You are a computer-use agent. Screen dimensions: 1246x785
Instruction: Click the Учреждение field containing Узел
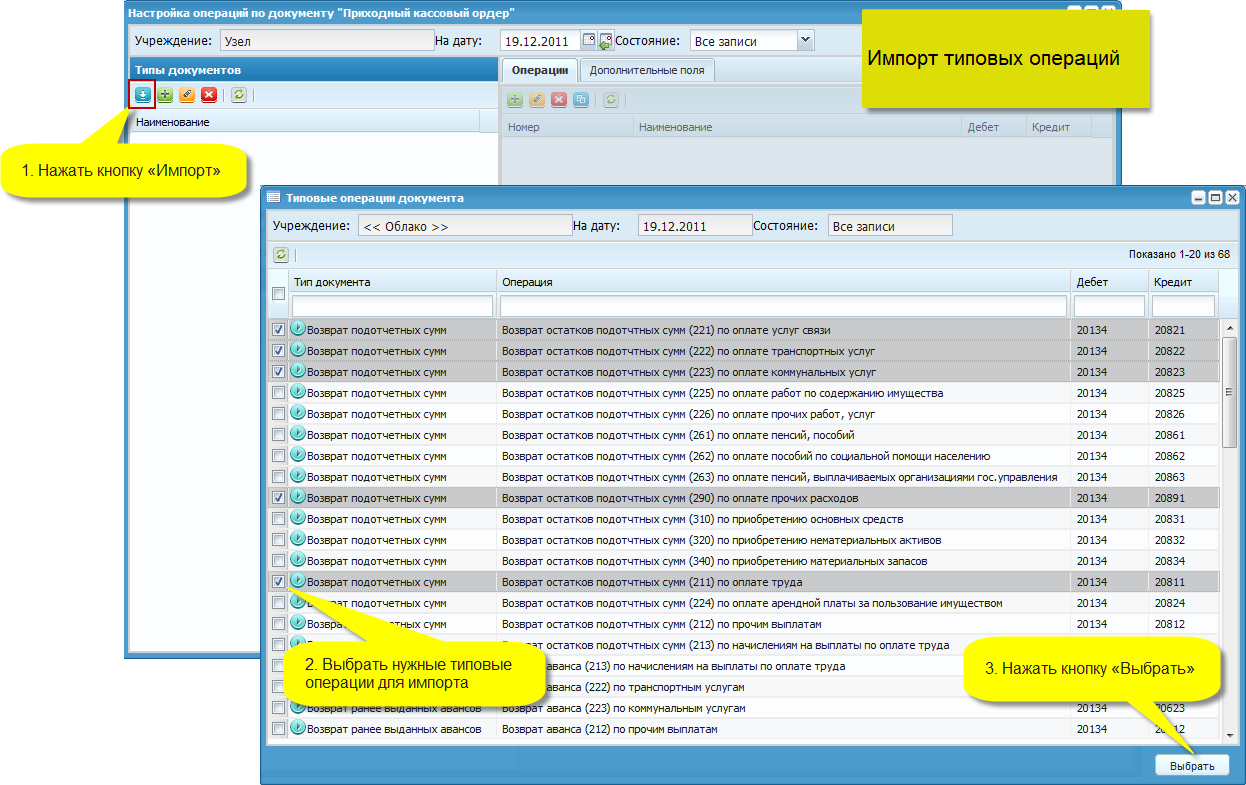(326, 41)
